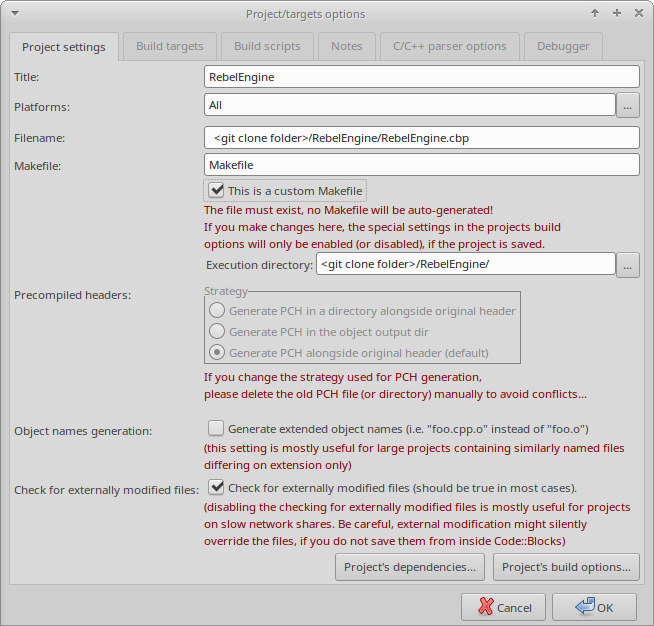Open the window menu arrow in title bar
The image size is (654, 626).
(x=15, y=13)
